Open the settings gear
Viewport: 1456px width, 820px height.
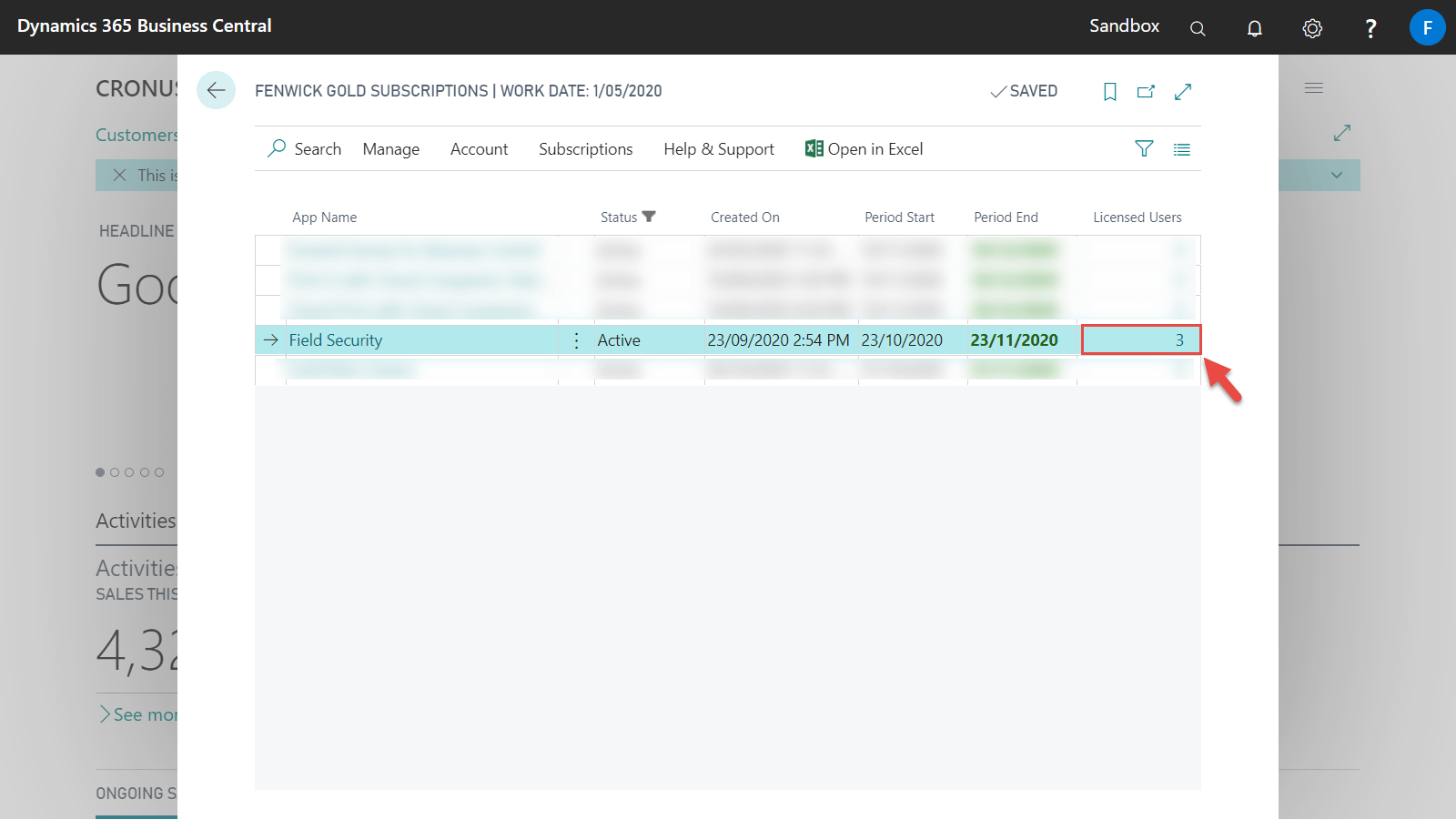coord(1312,28)
